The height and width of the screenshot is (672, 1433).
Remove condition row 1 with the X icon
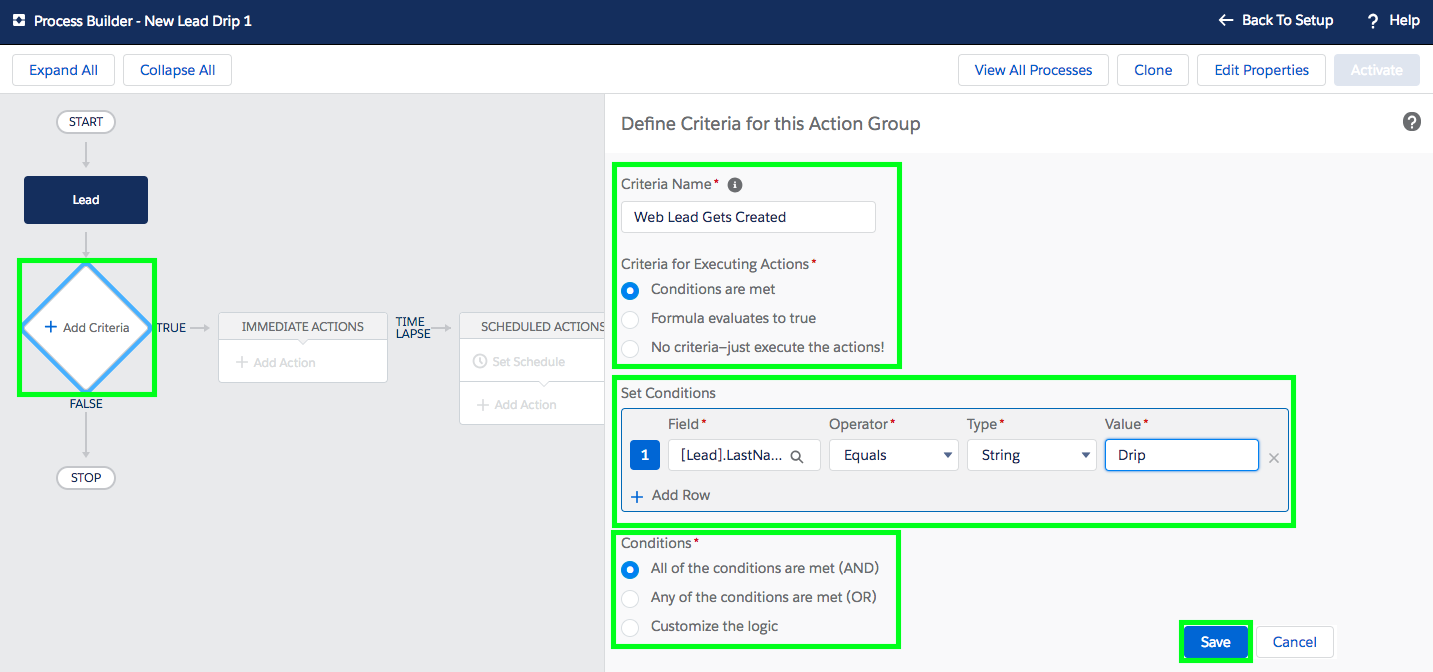pyautogui.click(x=1274, y=458)
